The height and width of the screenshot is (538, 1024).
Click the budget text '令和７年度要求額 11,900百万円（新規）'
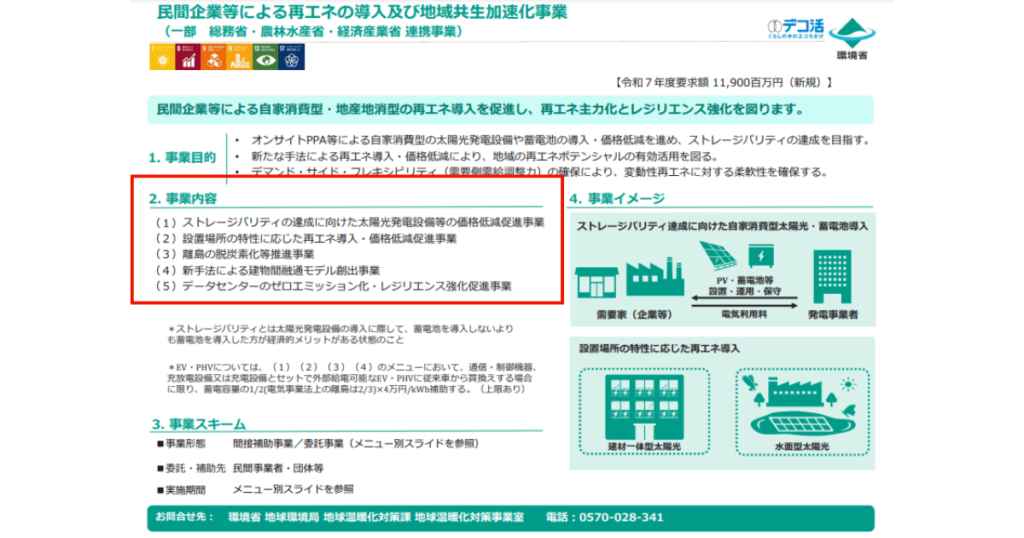tap(724, 82)
